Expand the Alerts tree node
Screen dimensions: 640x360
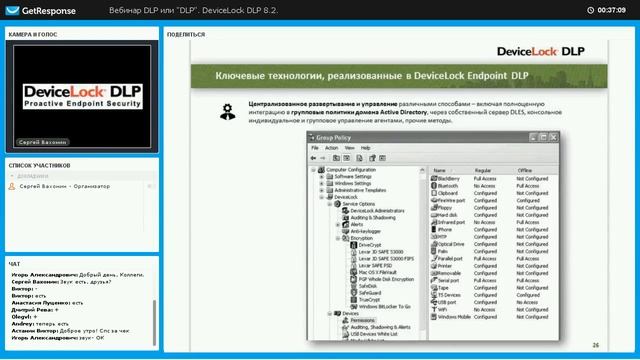pos(338,224)
